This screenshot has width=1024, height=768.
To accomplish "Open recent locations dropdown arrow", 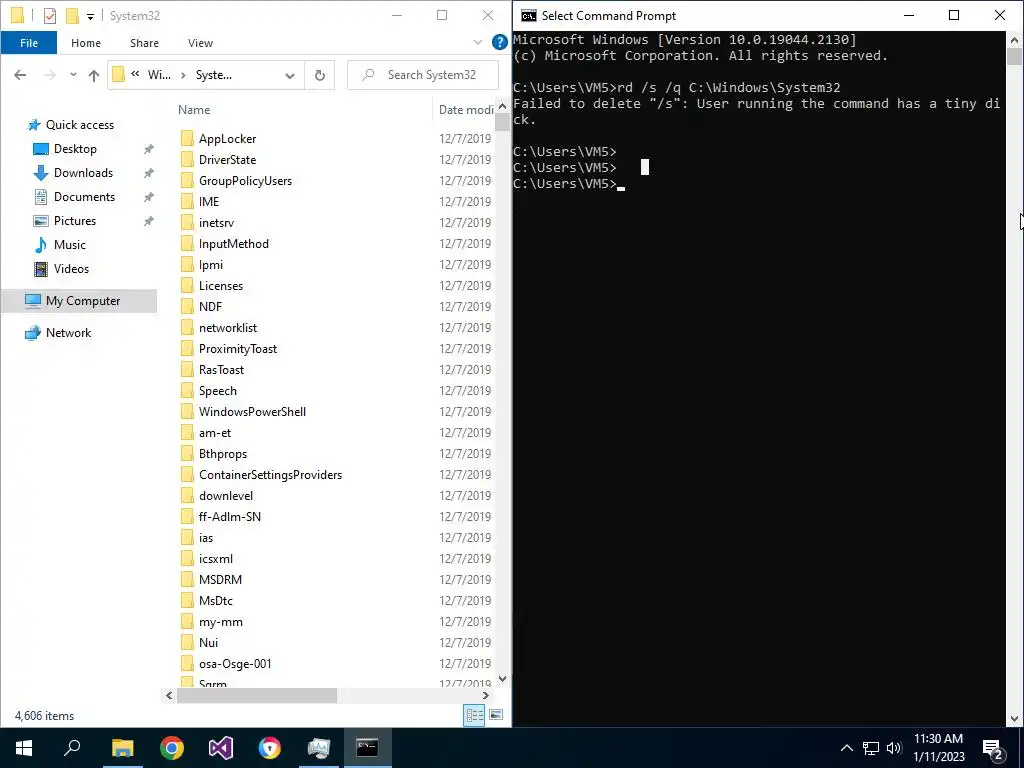I will click(73, 75).
